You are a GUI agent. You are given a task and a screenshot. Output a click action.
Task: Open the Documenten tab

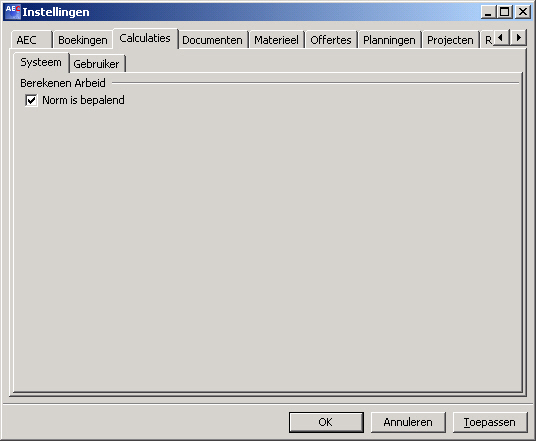[x=212, y=40]
